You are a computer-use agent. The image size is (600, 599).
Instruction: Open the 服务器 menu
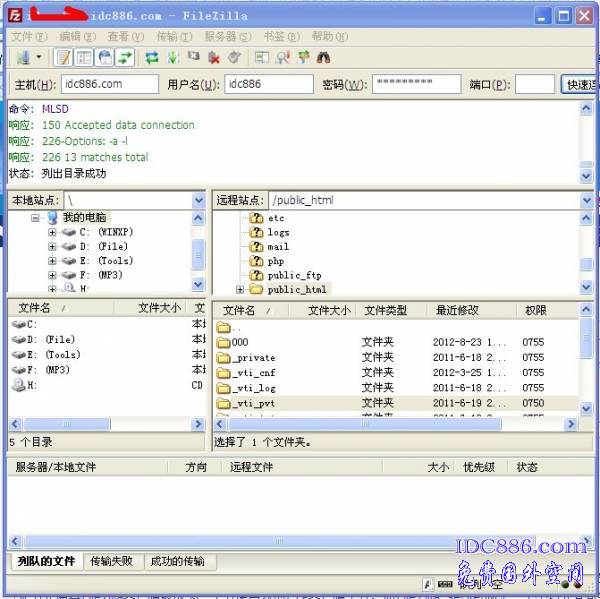(x=219, y=36)
